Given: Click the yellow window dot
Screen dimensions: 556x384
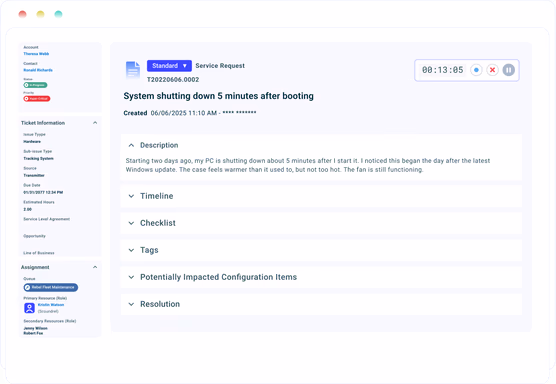Looking at the screenshot, I should 40,14.
